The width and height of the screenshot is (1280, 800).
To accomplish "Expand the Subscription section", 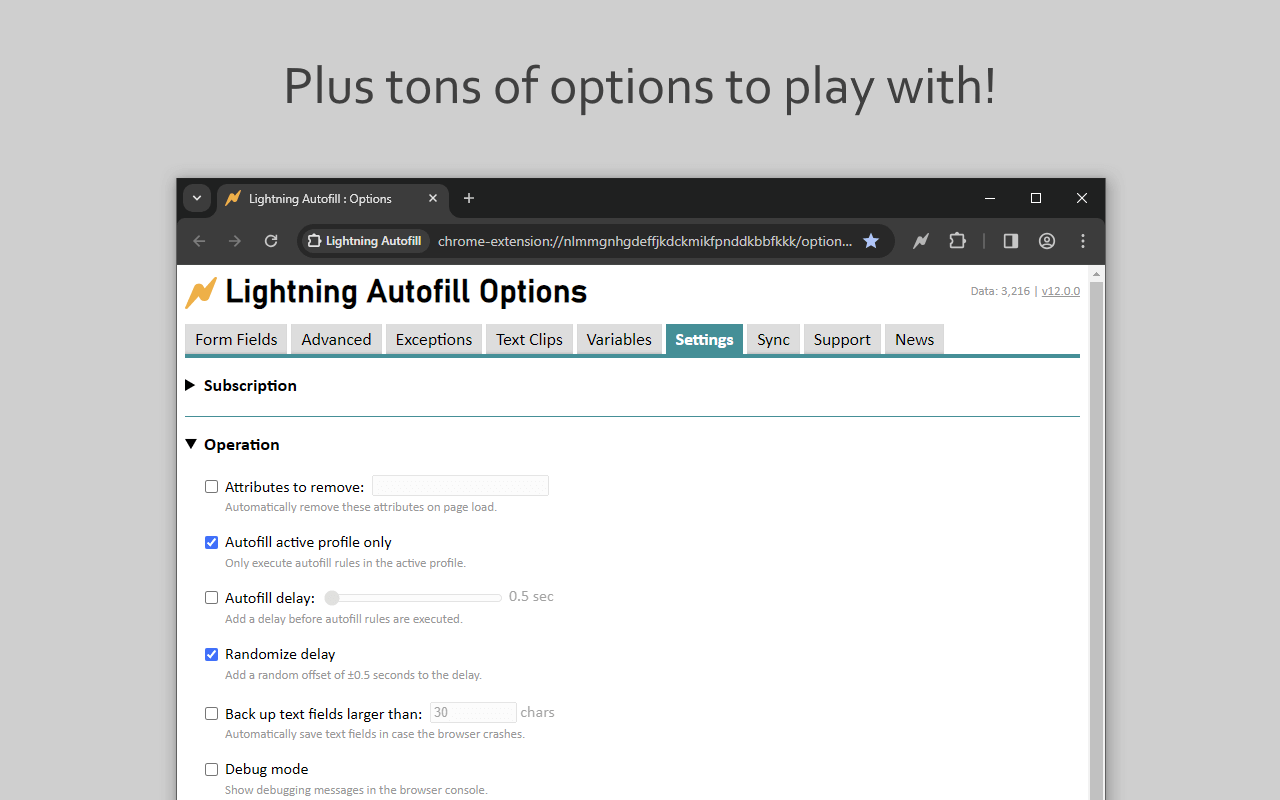I will 241,385.
